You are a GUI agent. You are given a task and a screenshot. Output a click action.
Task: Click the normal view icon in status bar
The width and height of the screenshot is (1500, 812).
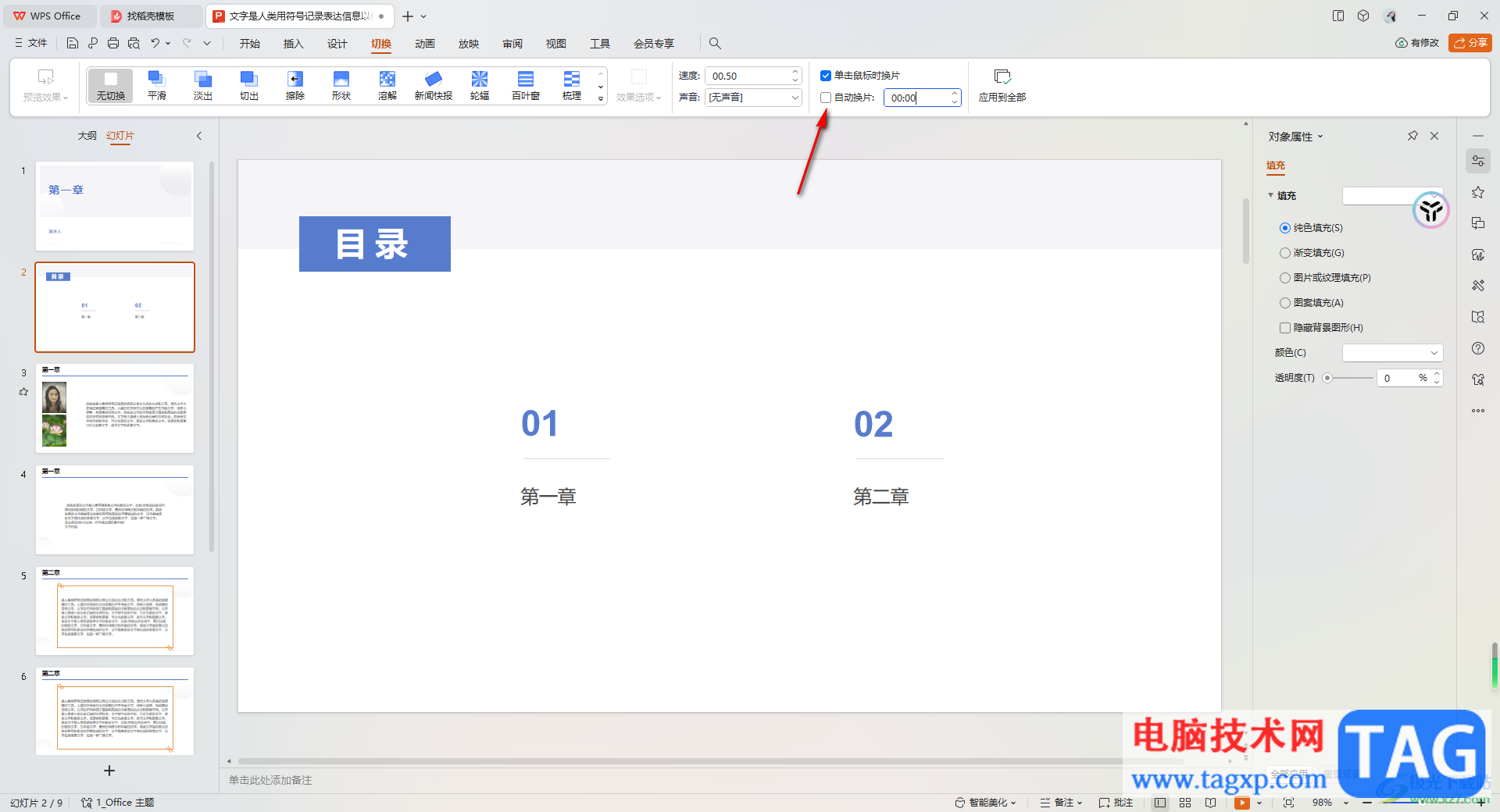pyautogui.click(x=1160, y=803)
